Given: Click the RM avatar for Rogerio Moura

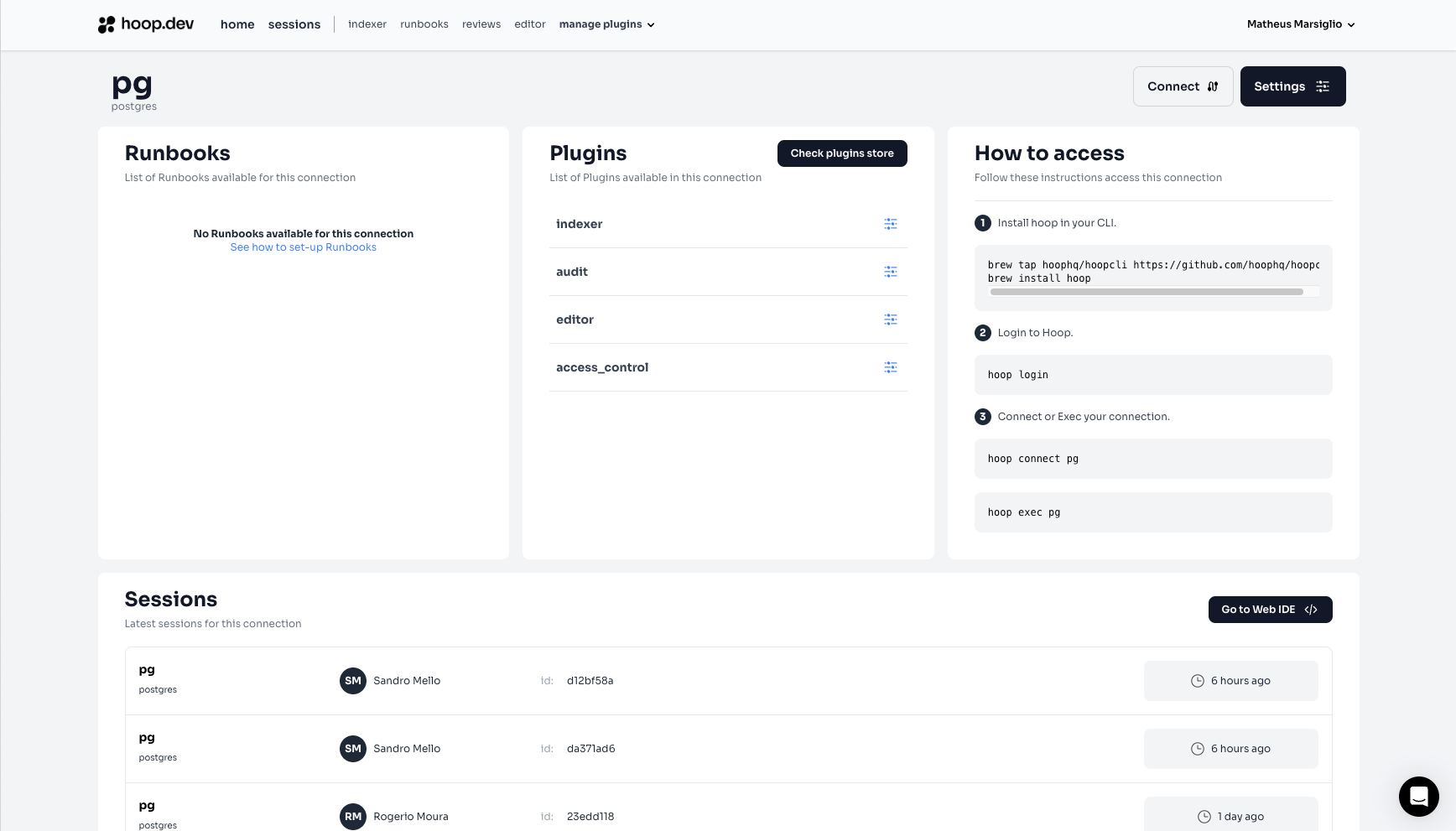Looking at the screenshot, I should point(353,817).
